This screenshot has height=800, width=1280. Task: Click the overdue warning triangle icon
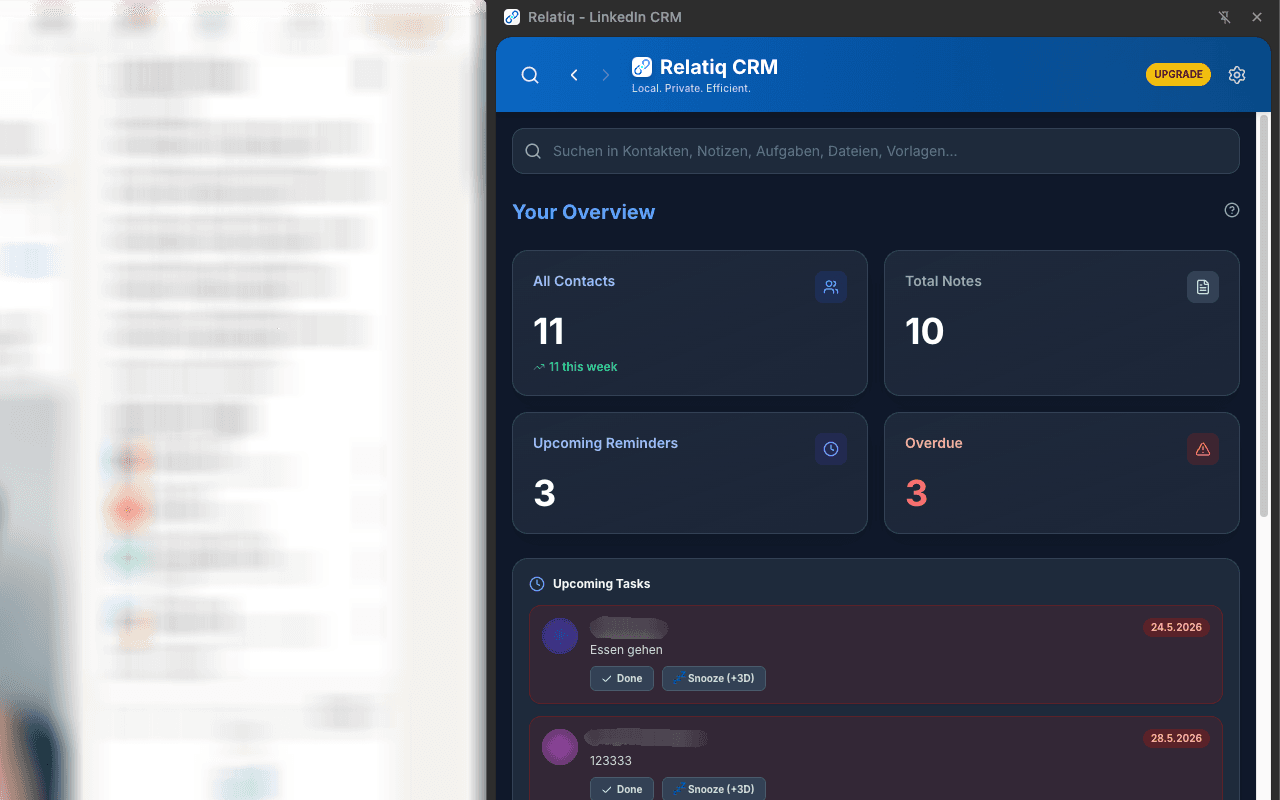coord(1203,449)
